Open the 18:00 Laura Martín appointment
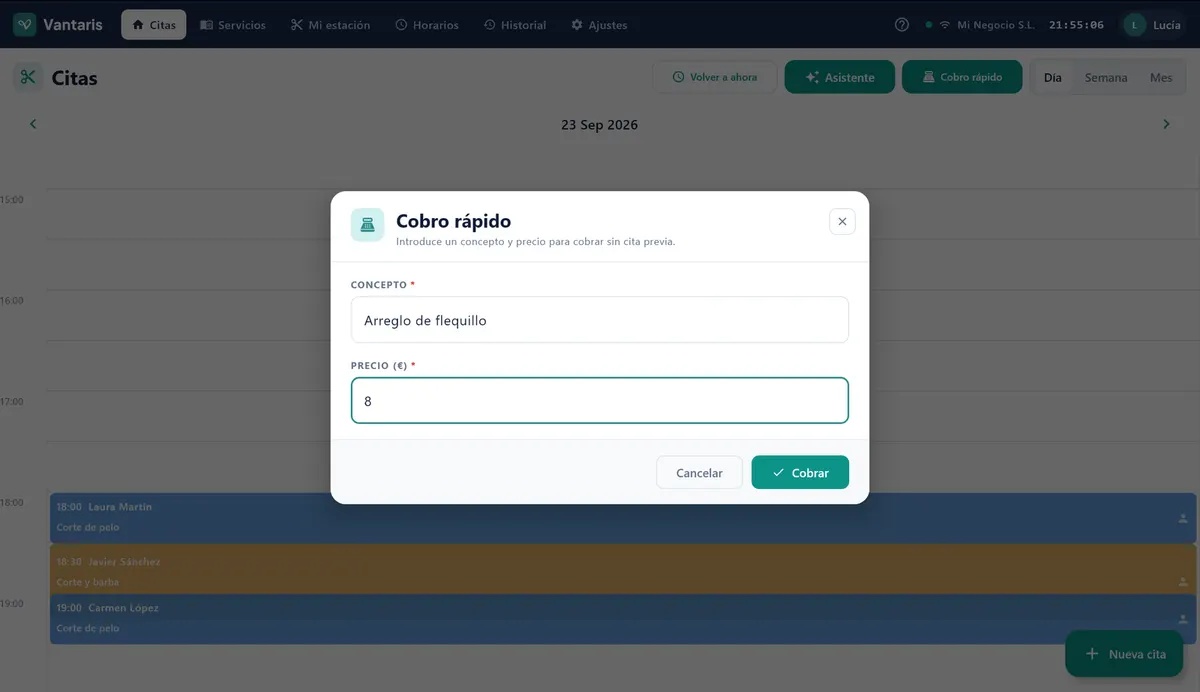This screenshot has height=692, width=1200. [x=623, y=517]
